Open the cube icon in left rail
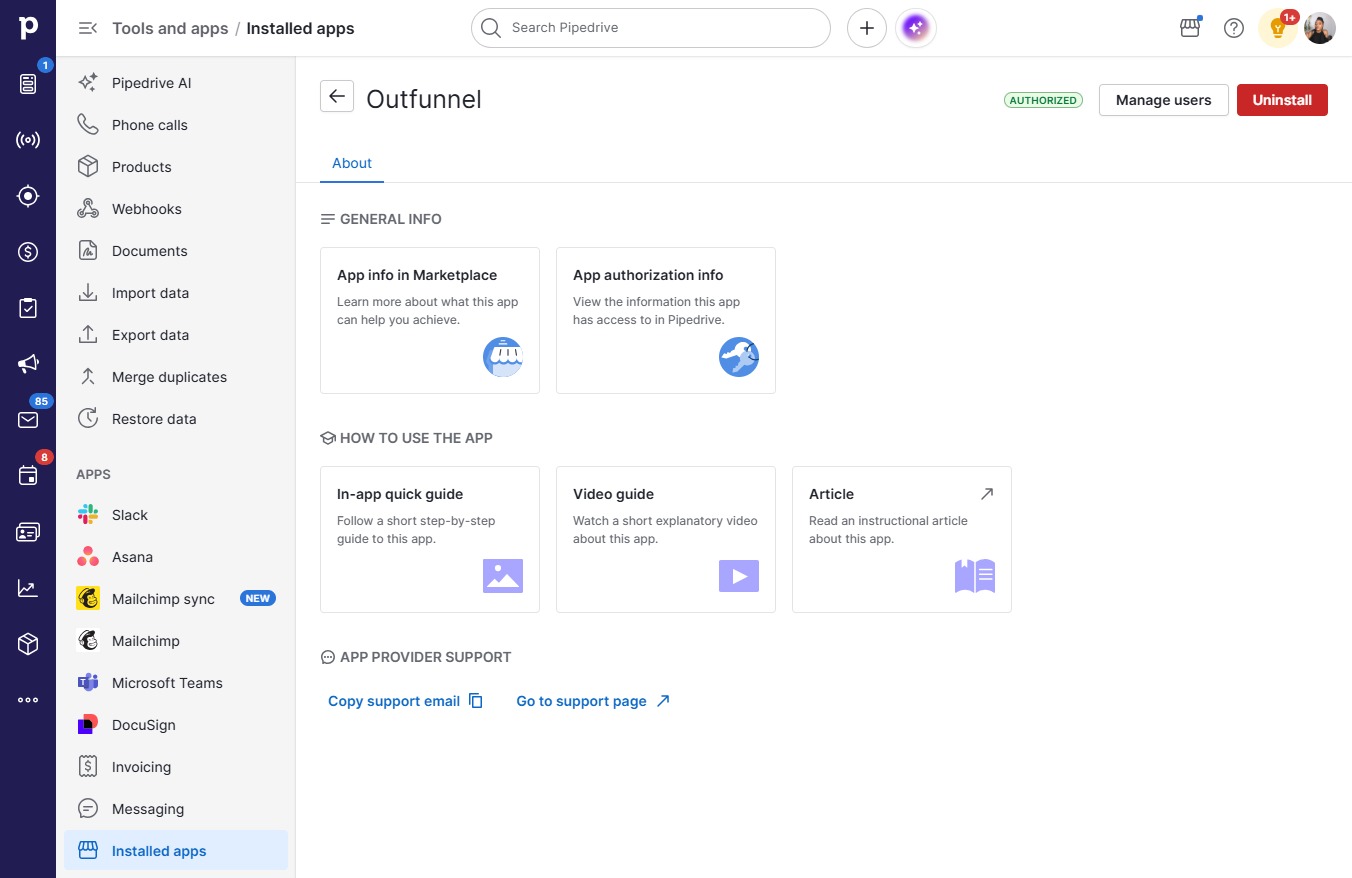The height and width of the screenshot is (878, 1352). click(x=28, y=644)
